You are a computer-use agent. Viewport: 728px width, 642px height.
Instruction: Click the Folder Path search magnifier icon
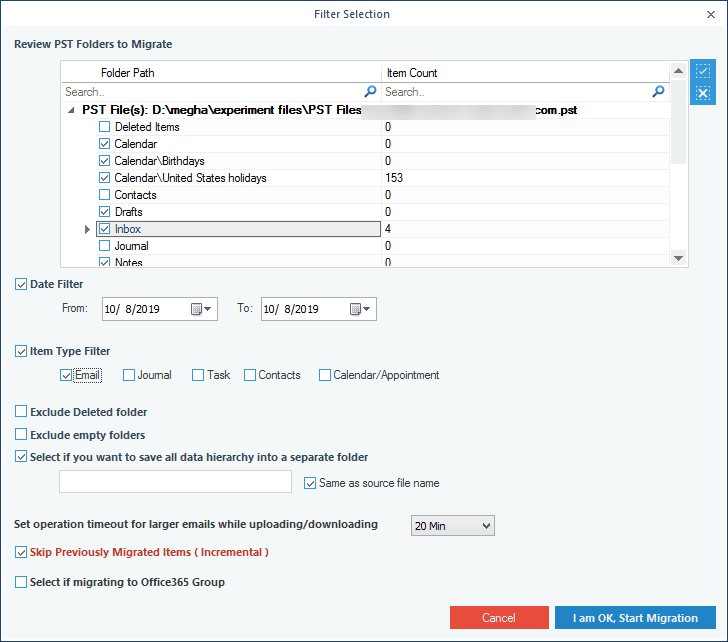pyautogui.click(x=370, y=91)
